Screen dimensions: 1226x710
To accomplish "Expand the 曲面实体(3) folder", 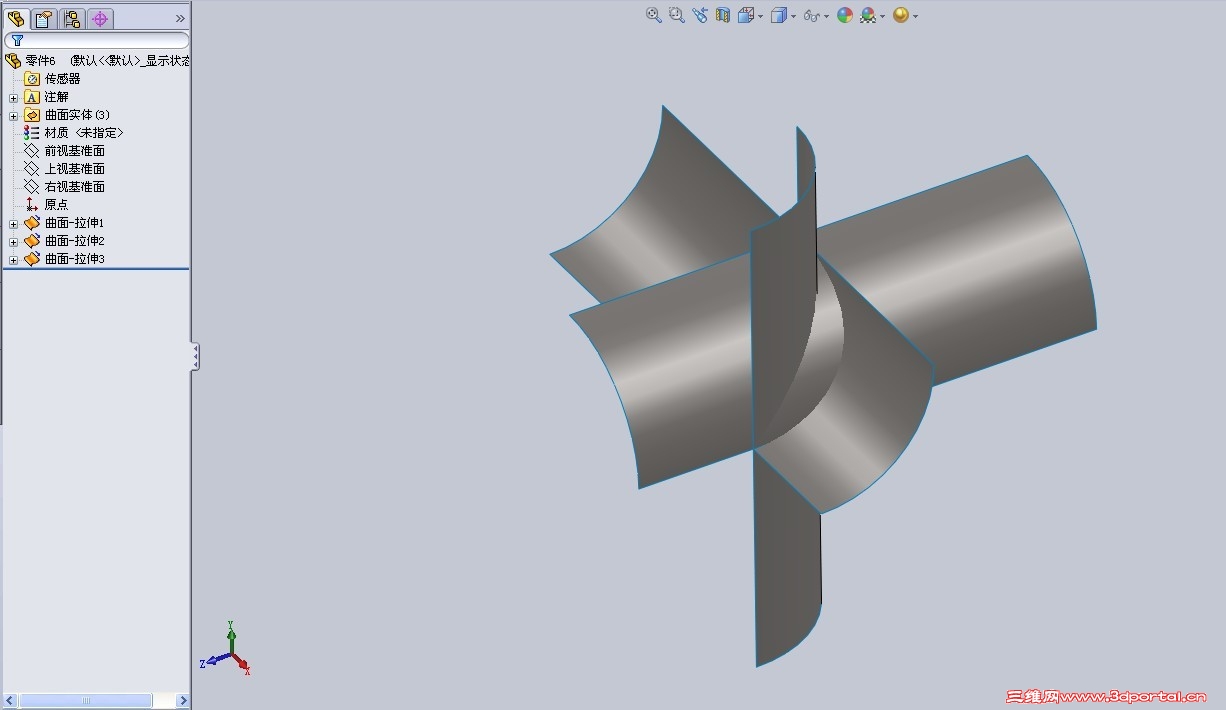I will (x=13, y=115).
